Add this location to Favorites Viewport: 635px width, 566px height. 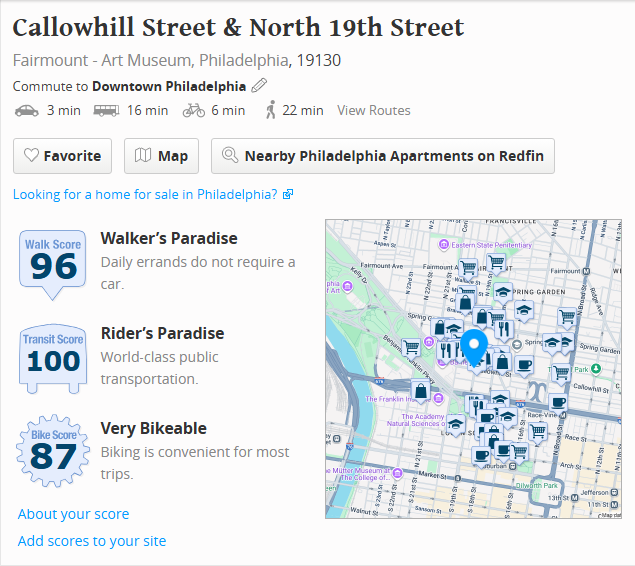coord(62,156)
